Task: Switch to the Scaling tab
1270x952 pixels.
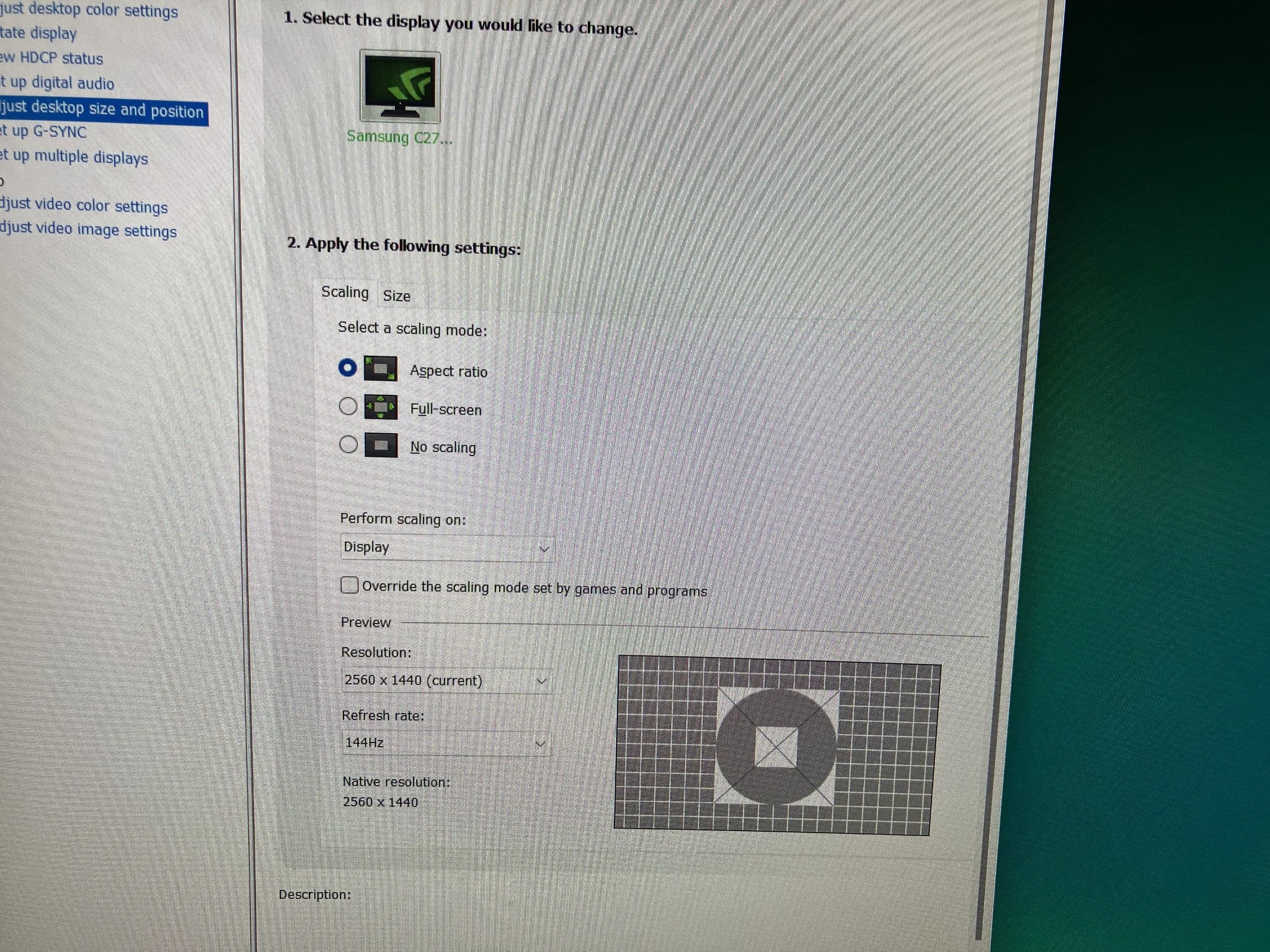Action: click(x=345, y=292)
